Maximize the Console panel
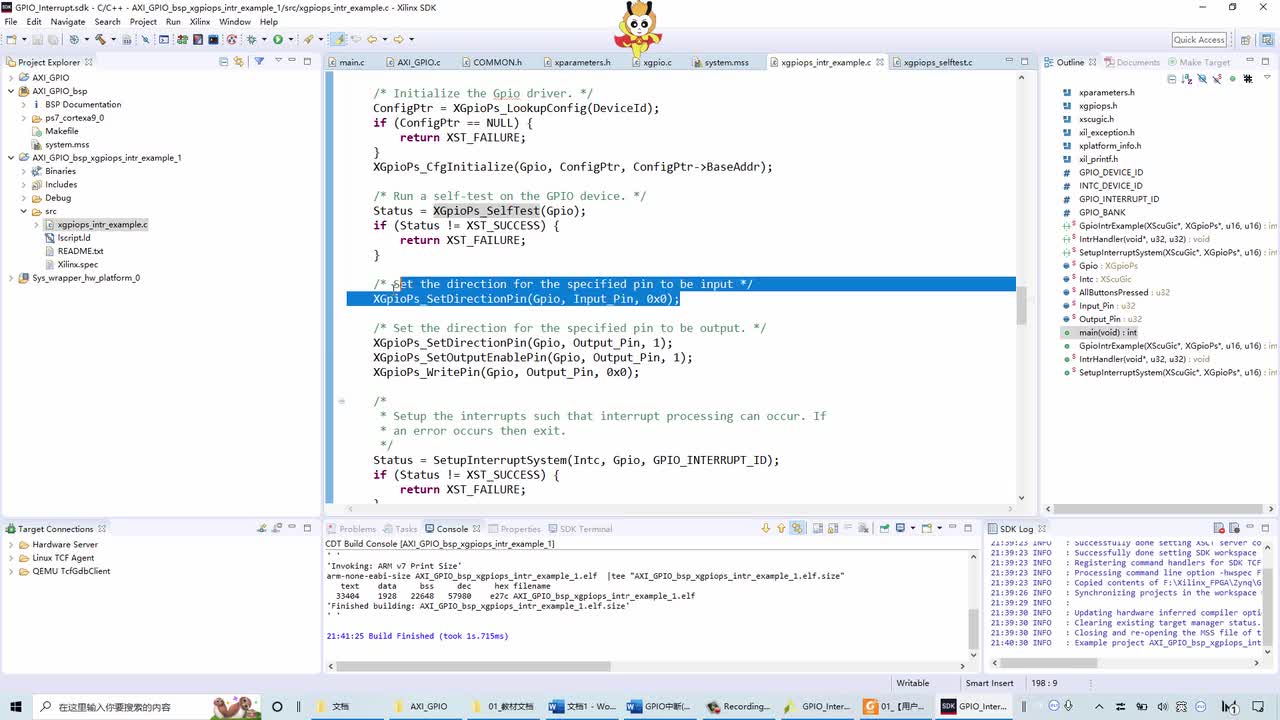The width and height of the screenshot is (1280, 720). click(968, 528)
